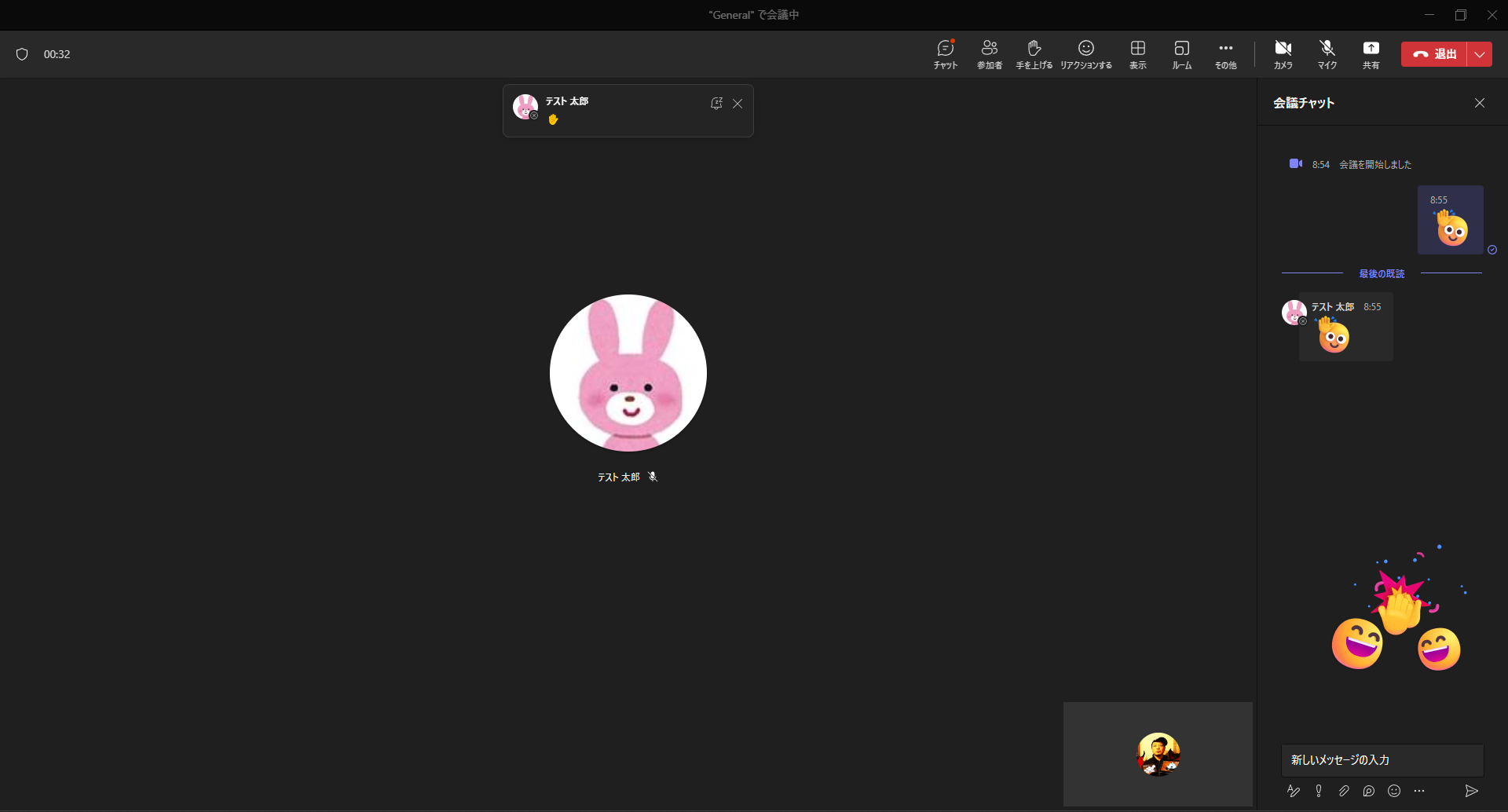The width and height of the screenshot is (1508, 812).
Task: Send the chat message with arrow icon
Action: (x=1471, y=791)
